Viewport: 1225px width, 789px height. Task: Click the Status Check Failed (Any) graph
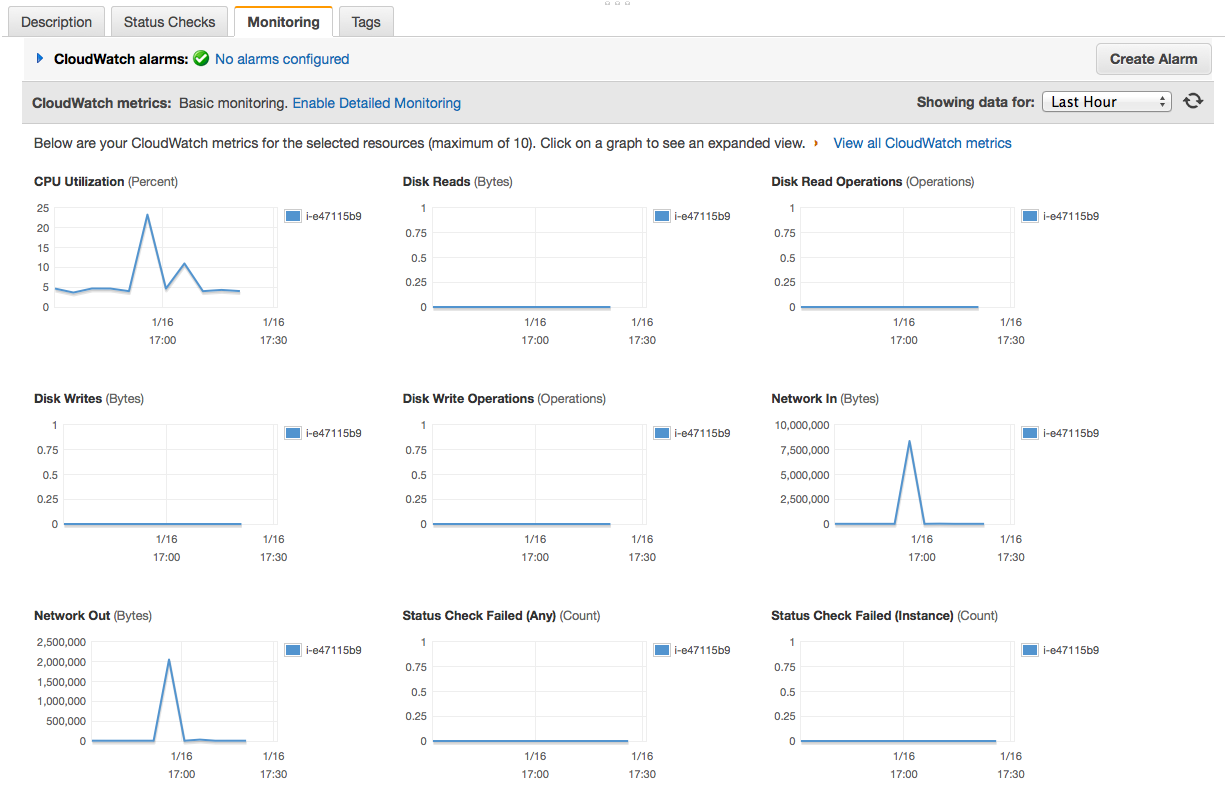pyautogui.click(x=539, y=692)
